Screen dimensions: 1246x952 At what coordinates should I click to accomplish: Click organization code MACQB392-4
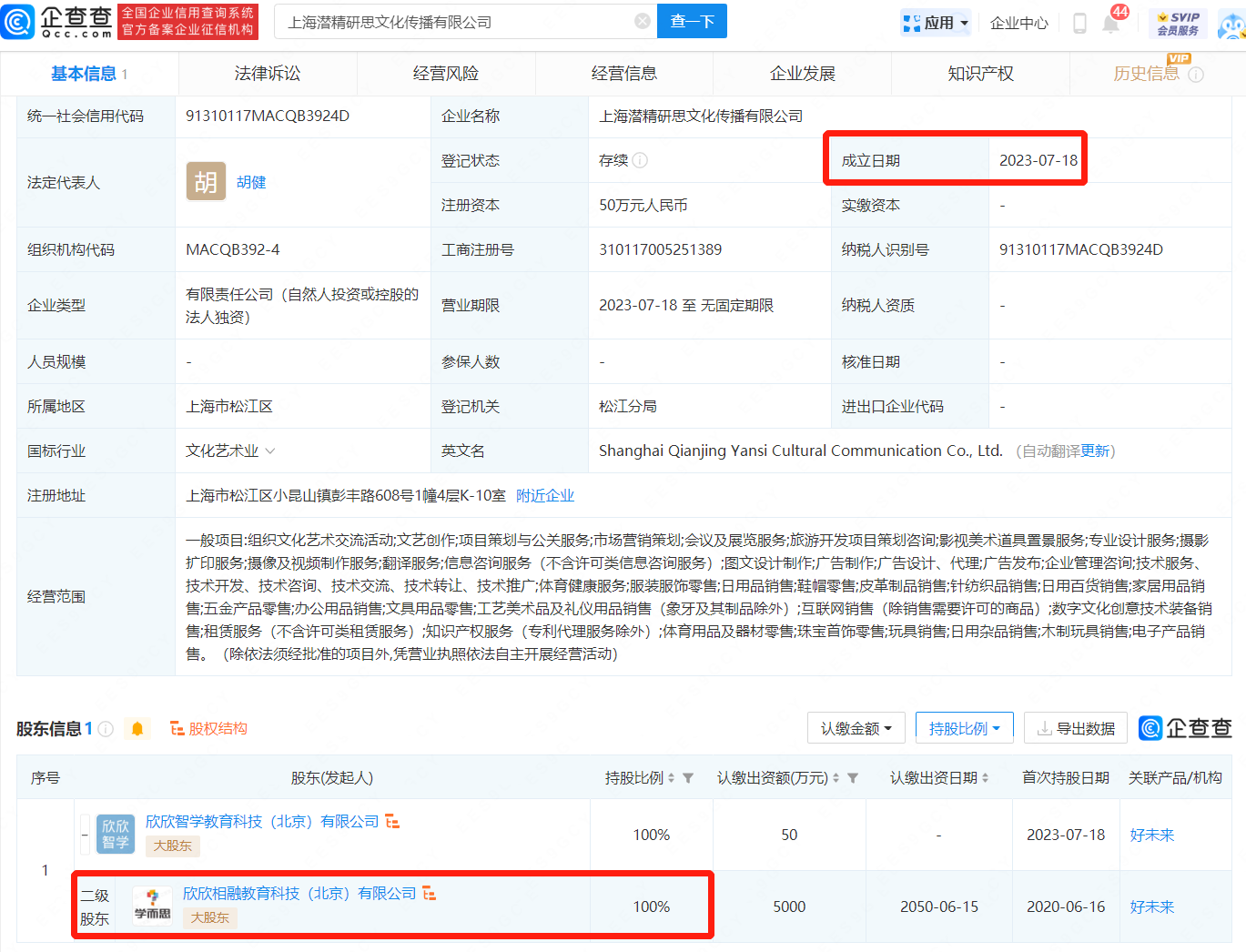pyautogui.click(x=233, y=249)
